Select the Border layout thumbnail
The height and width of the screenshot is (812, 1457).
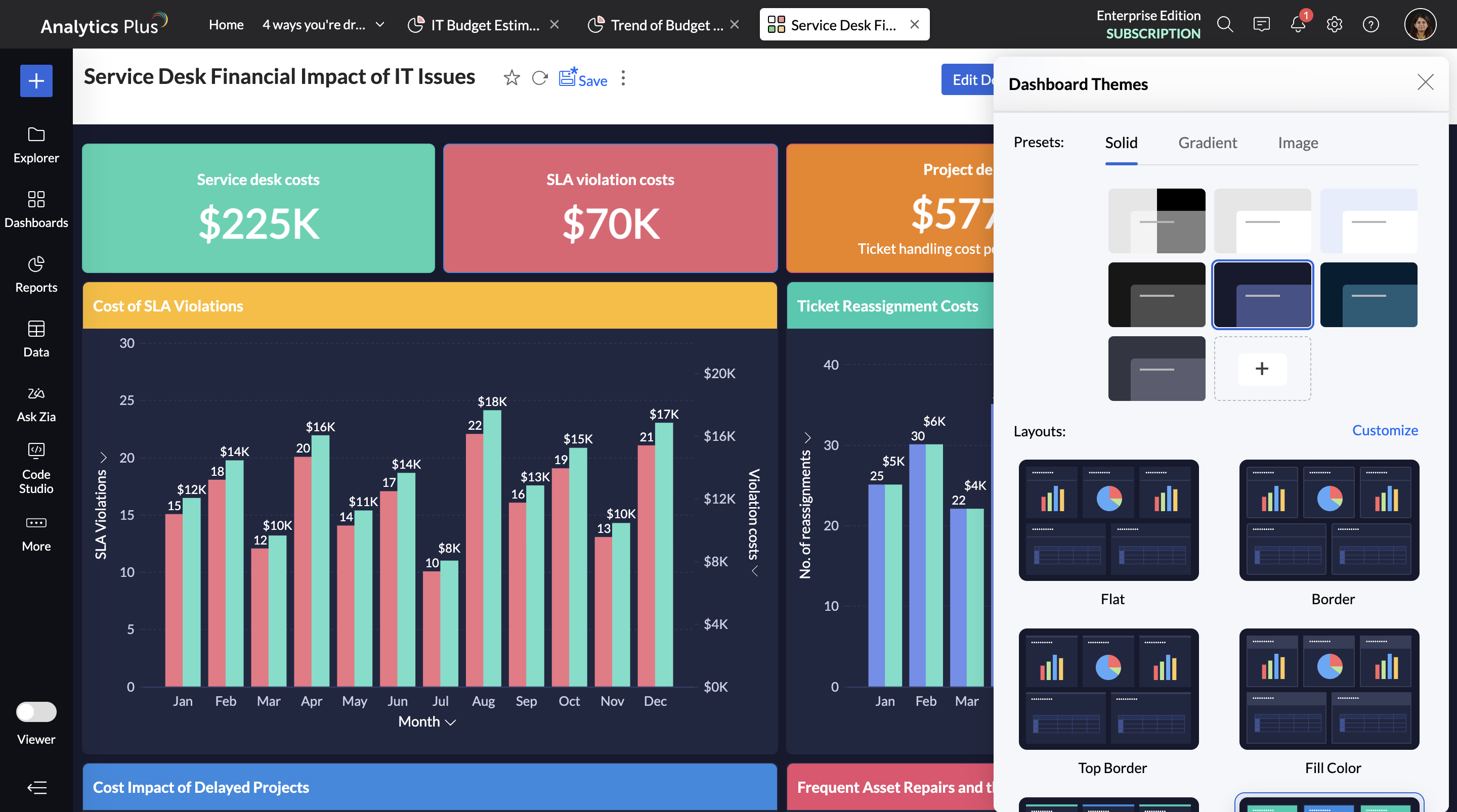click(1329, 520)
